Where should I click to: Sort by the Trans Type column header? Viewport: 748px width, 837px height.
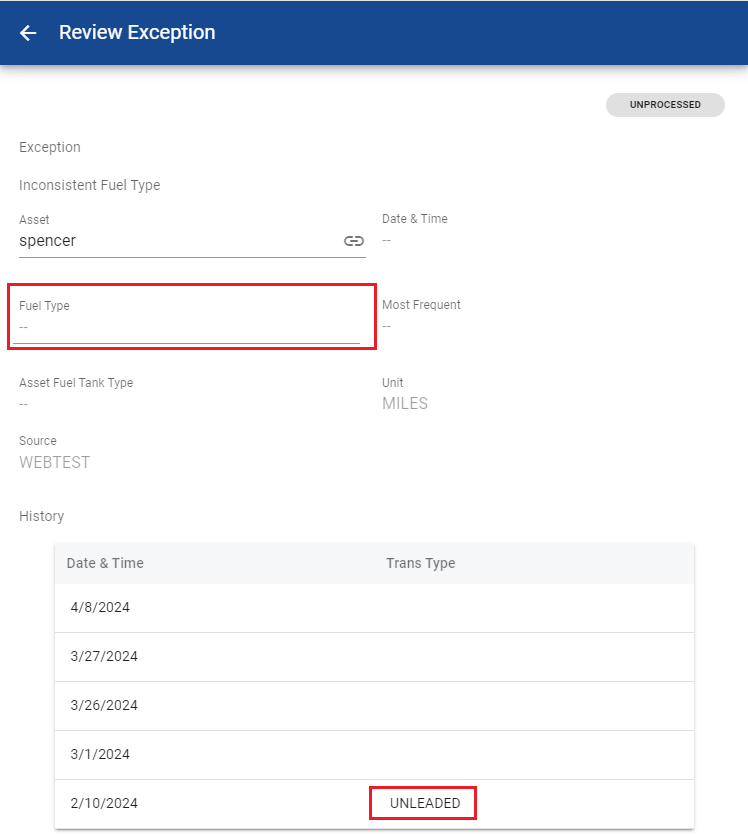click(420, 563)
